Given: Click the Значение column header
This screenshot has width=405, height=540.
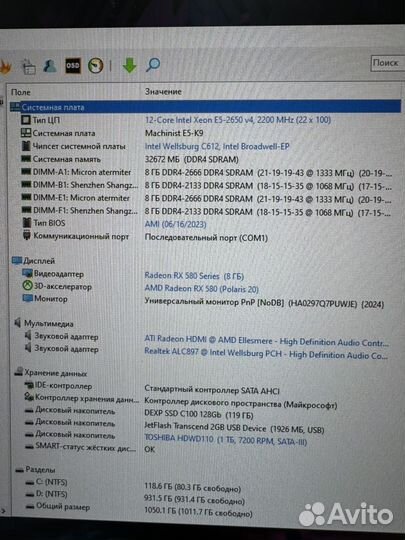Looking at the screenshot, I should (x=163, y=92).
